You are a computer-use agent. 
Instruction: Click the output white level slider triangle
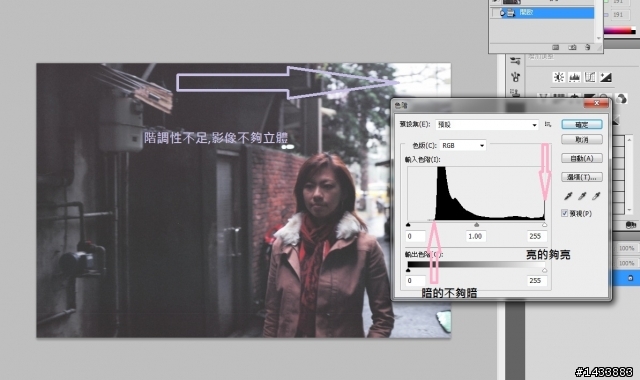pos(544,270)
